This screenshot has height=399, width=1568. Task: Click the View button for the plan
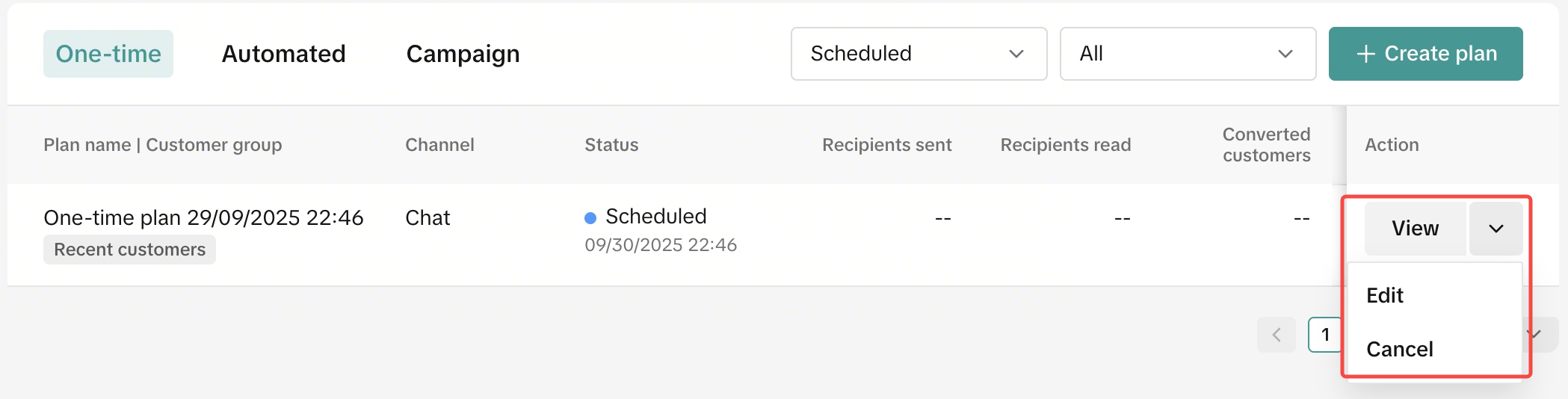click(1415, 229)
